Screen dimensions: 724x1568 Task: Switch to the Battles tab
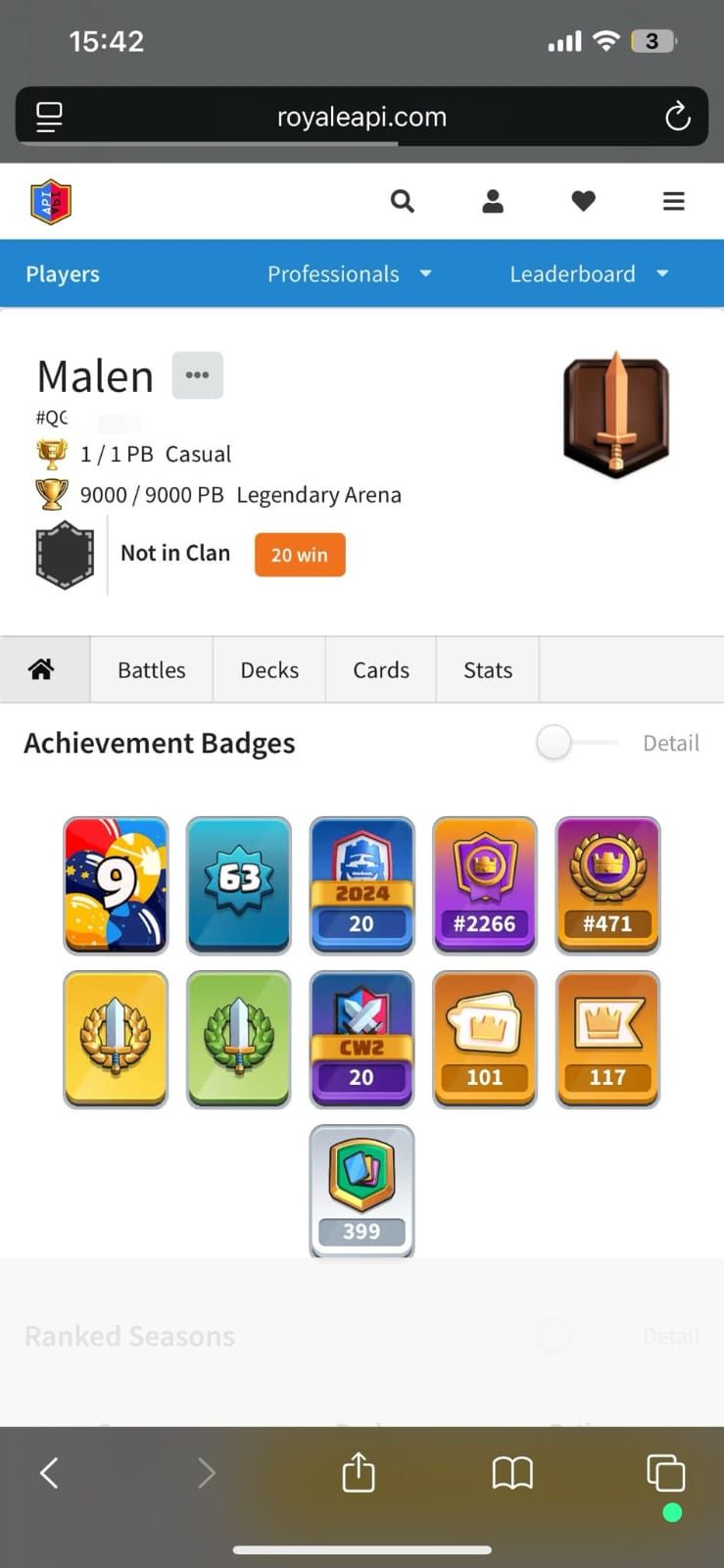point(152,669)
